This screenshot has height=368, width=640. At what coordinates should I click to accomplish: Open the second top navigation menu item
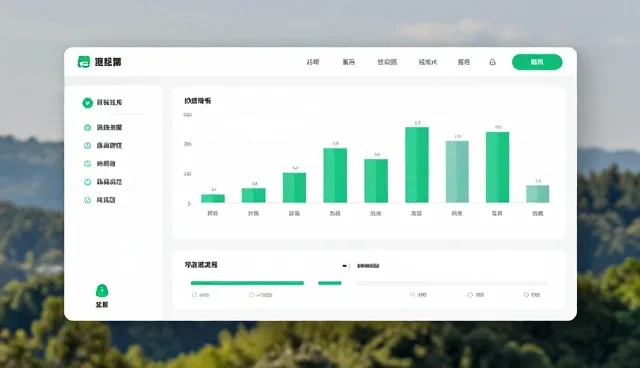click(x=349, y=62)
